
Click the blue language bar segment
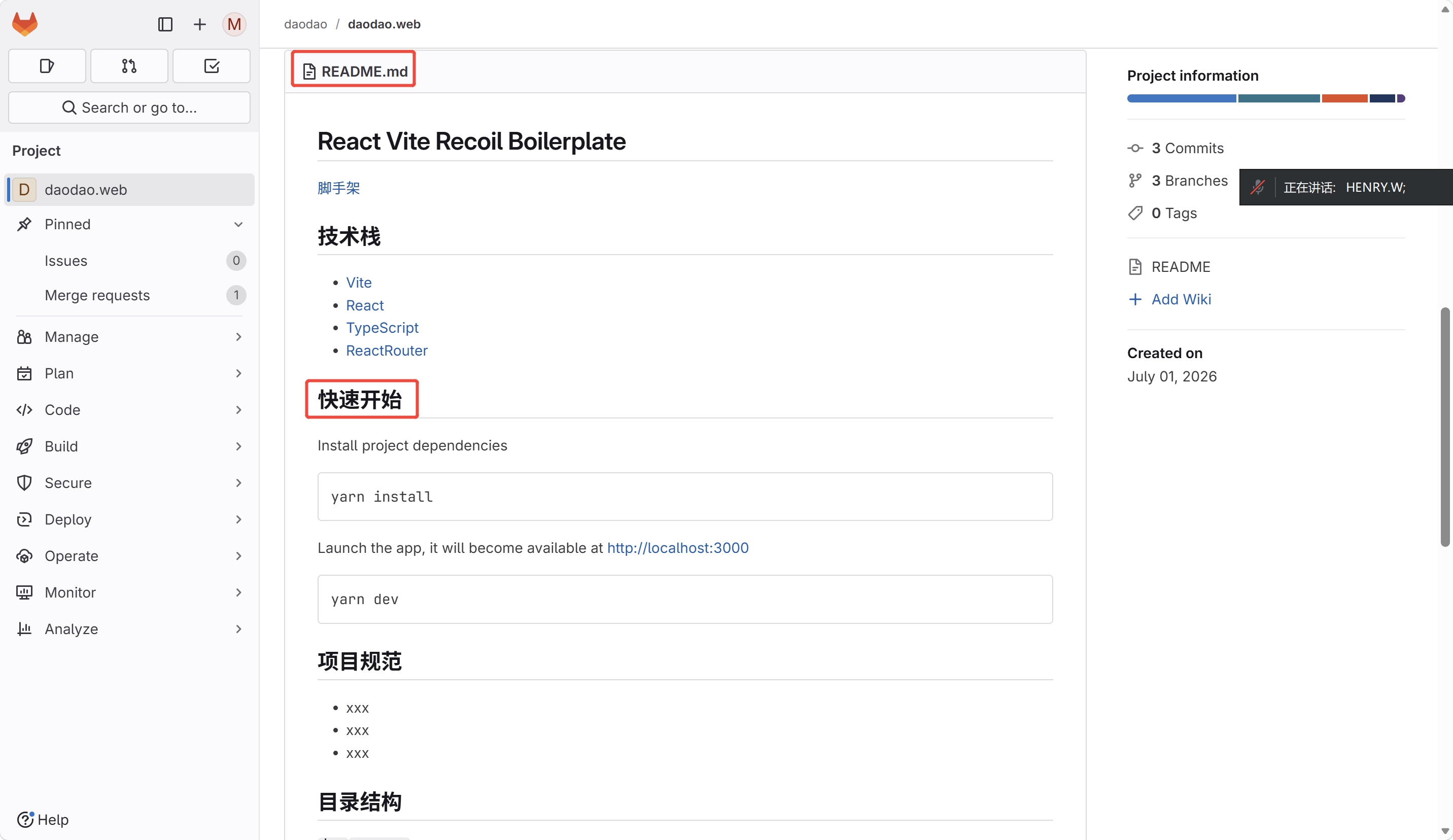(1182, 98)
